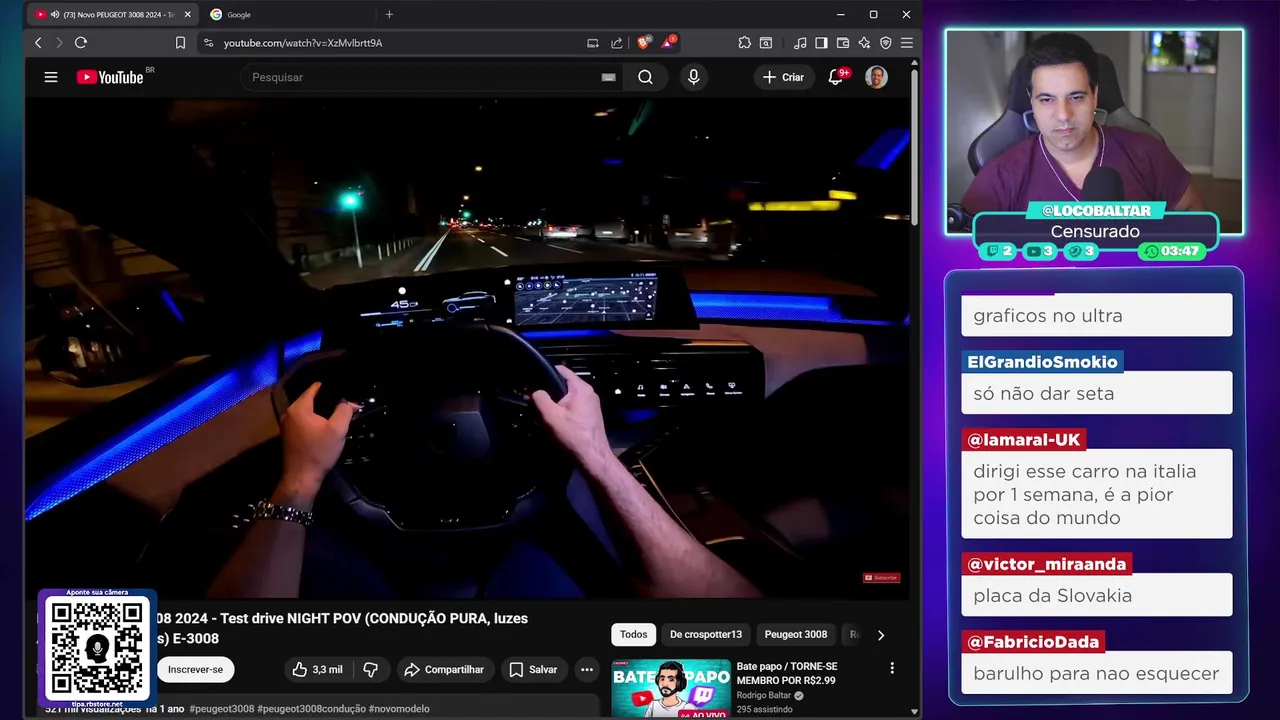Image resolution: width=1280 pixels, height=720 pixels.
Task: Open options menu for Bate papo video
Action: point(892,668)
